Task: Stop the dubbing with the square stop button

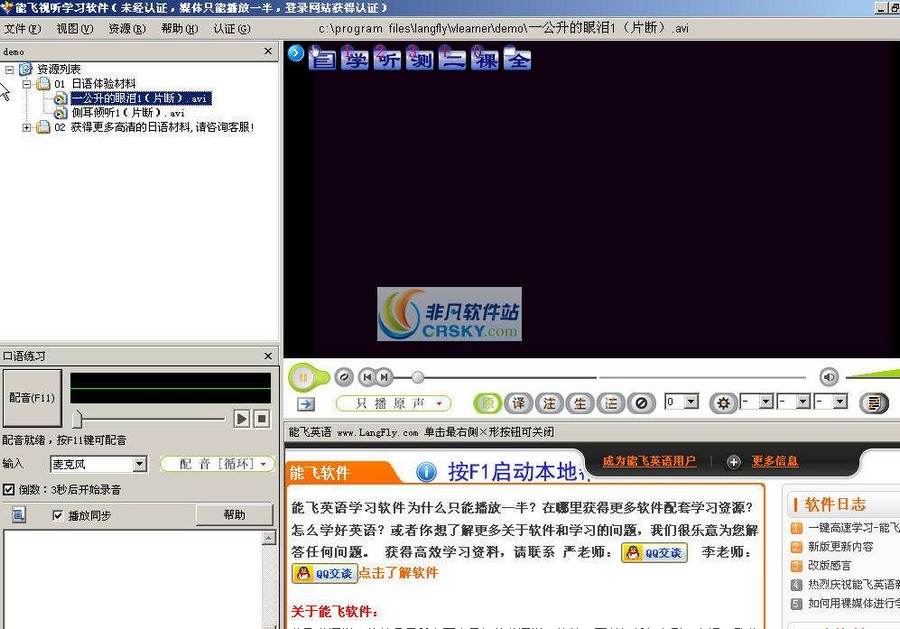Action: point(262,419)
